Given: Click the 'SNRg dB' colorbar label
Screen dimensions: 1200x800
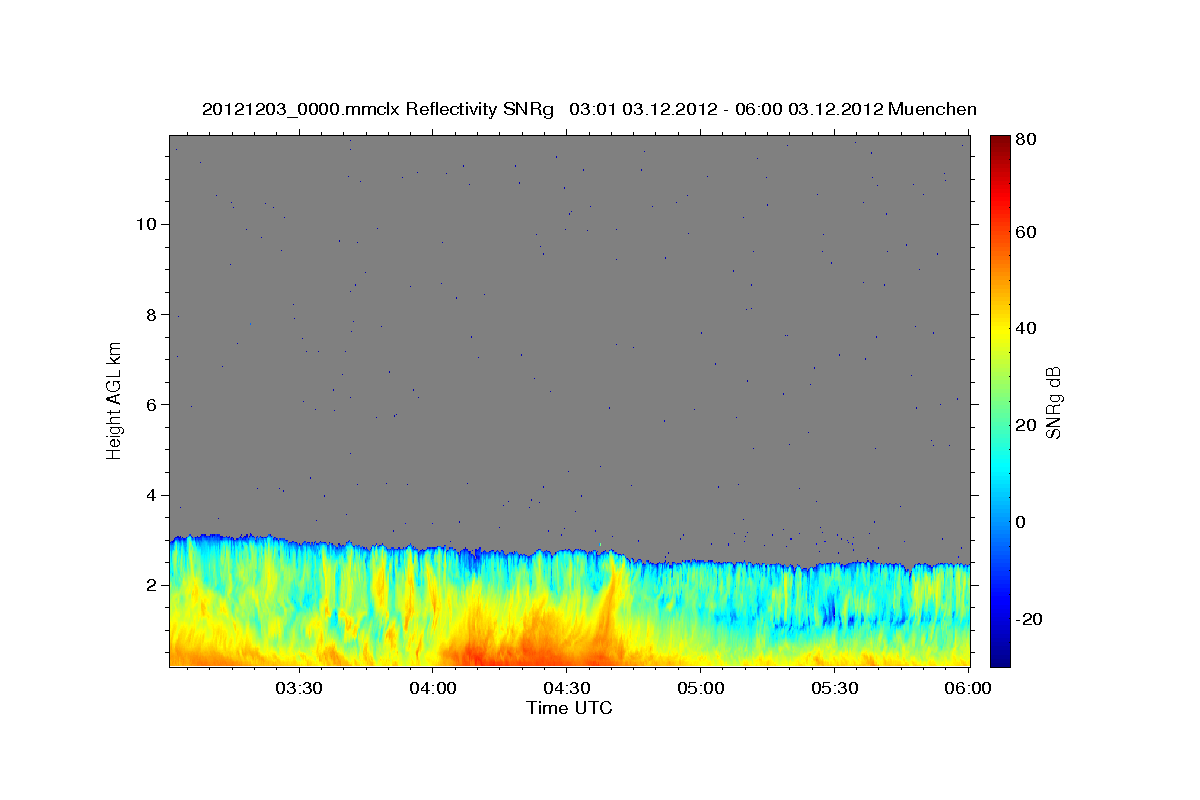Looking at the screenshot, I should click(1053, 402).
